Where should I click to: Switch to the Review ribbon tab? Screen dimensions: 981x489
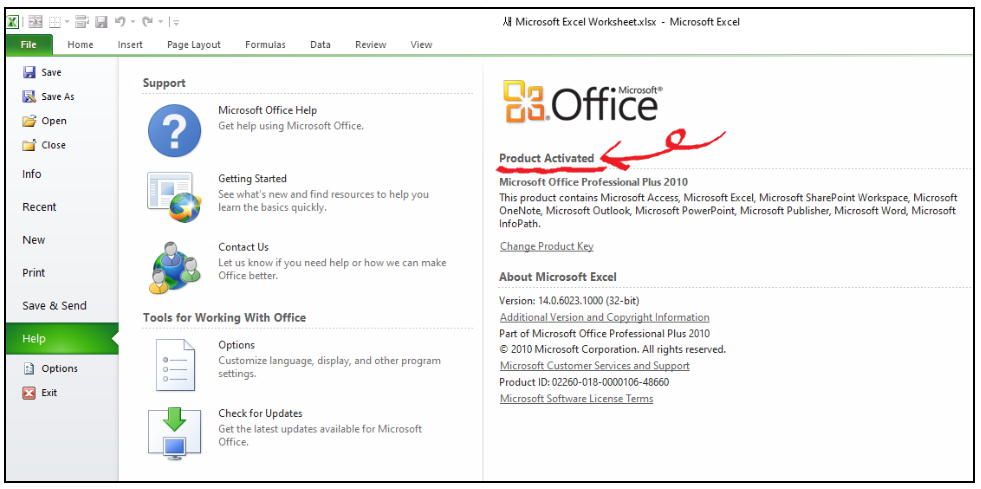pyautogui.click(x=371, y=44)
